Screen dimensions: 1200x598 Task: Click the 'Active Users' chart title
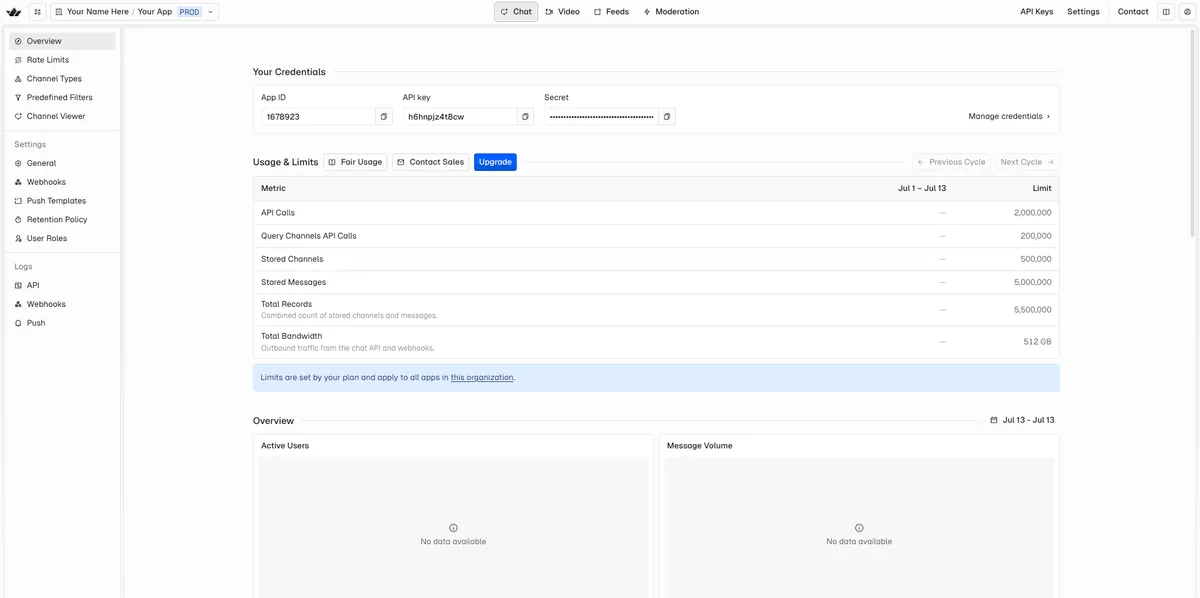tap(285, 446)
